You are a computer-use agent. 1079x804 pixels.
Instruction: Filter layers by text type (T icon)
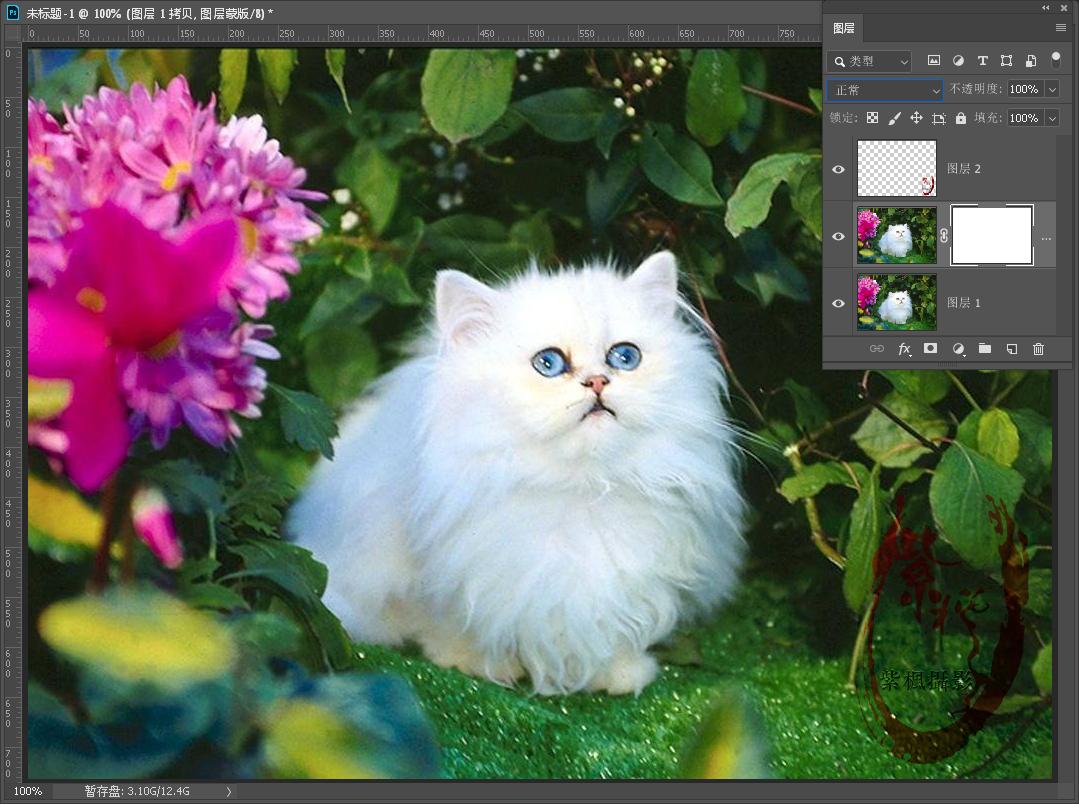coord(982,61)
